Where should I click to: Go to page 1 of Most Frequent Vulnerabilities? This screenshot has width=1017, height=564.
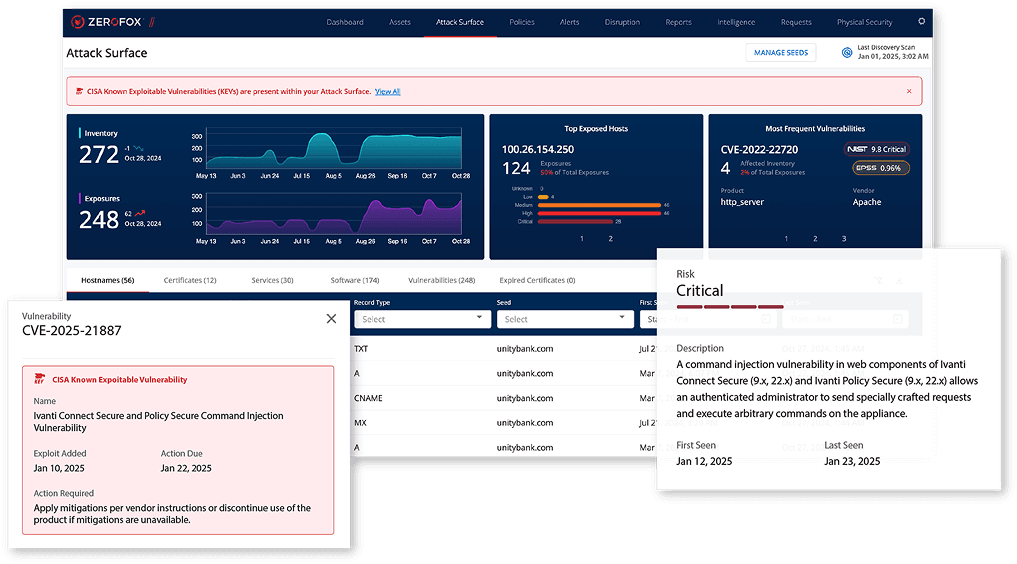pos(786,239)
